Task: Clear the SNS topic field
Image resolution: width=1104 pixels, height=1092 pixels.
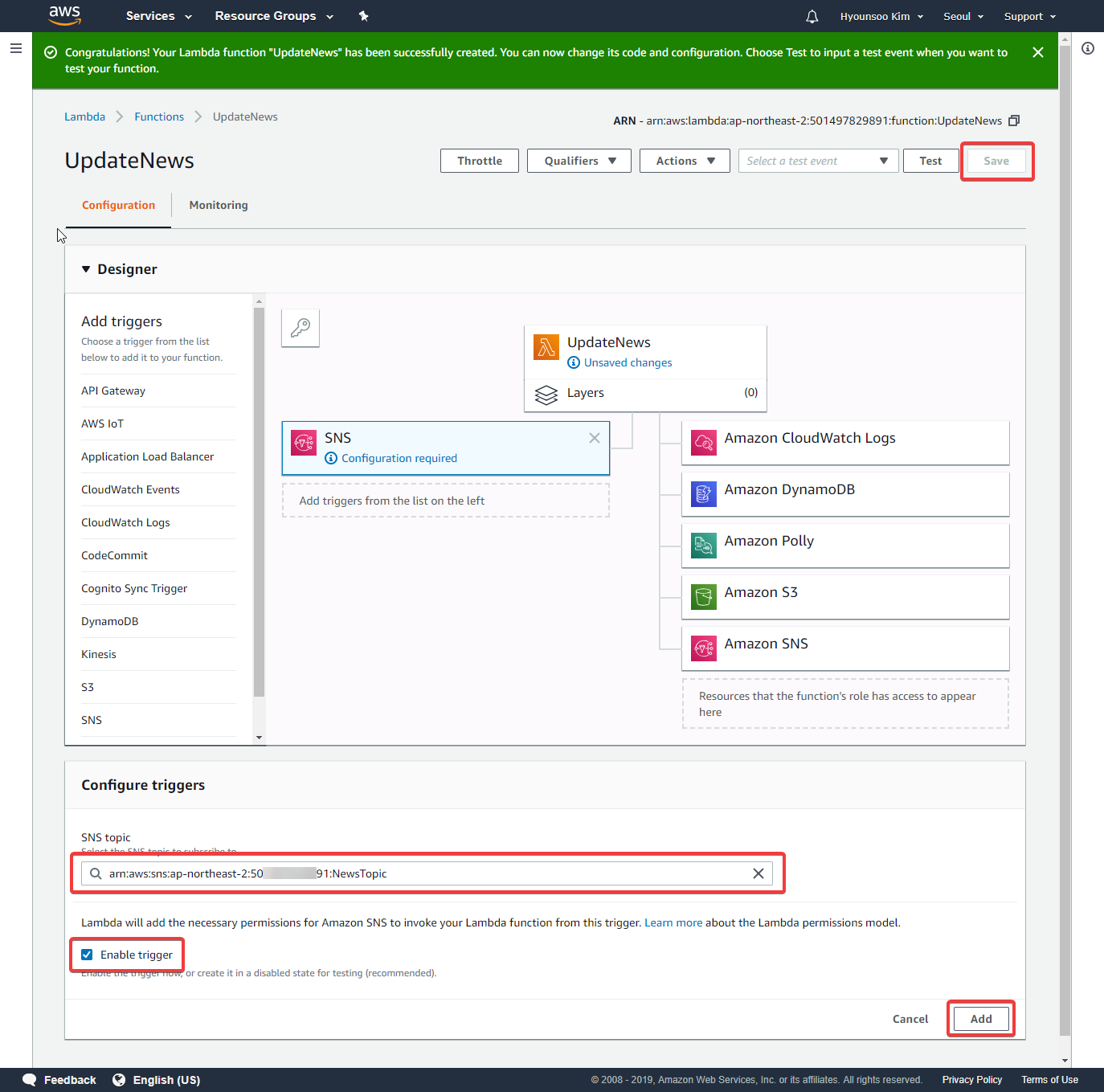Action: (758, 873)
